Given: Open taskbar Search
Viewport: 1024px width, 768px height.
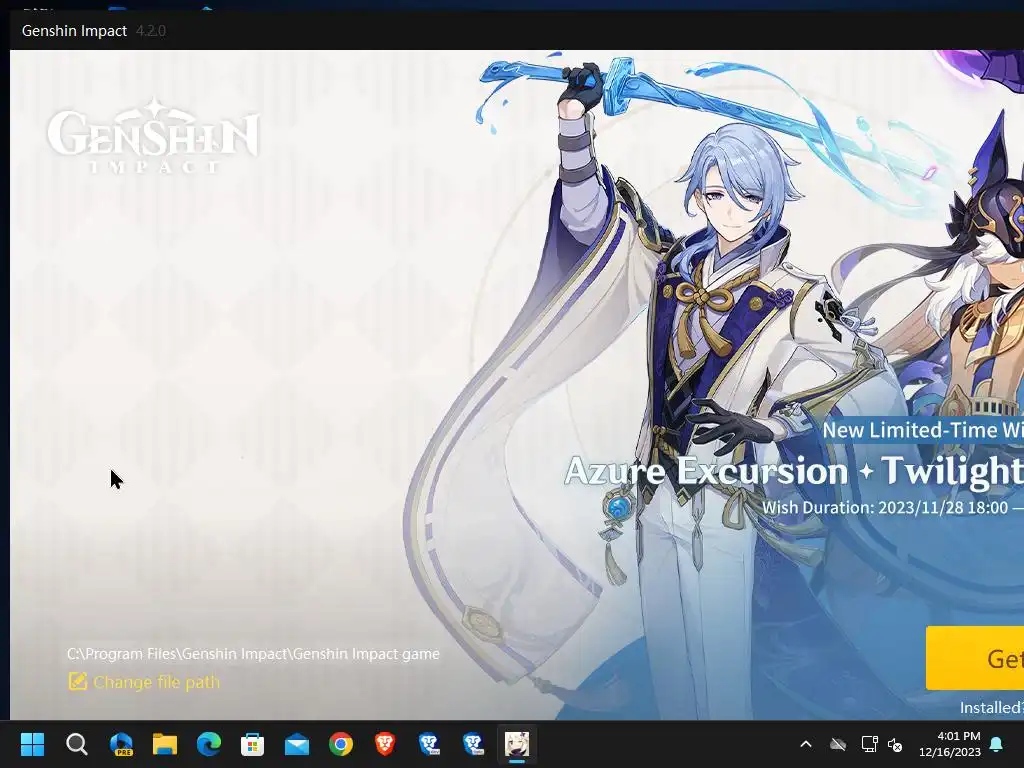Looking at the screenshot, I should 76,744.
